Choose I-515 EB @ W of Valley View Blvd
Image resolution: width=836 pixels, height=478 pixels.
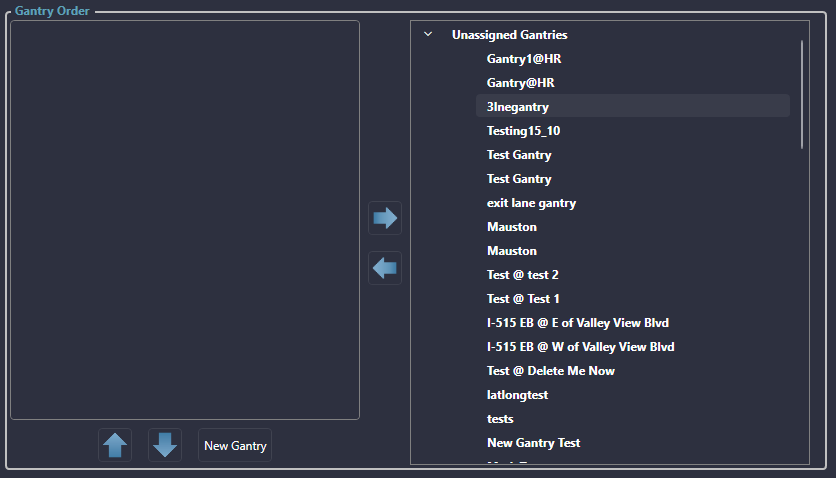coord(580,347)
